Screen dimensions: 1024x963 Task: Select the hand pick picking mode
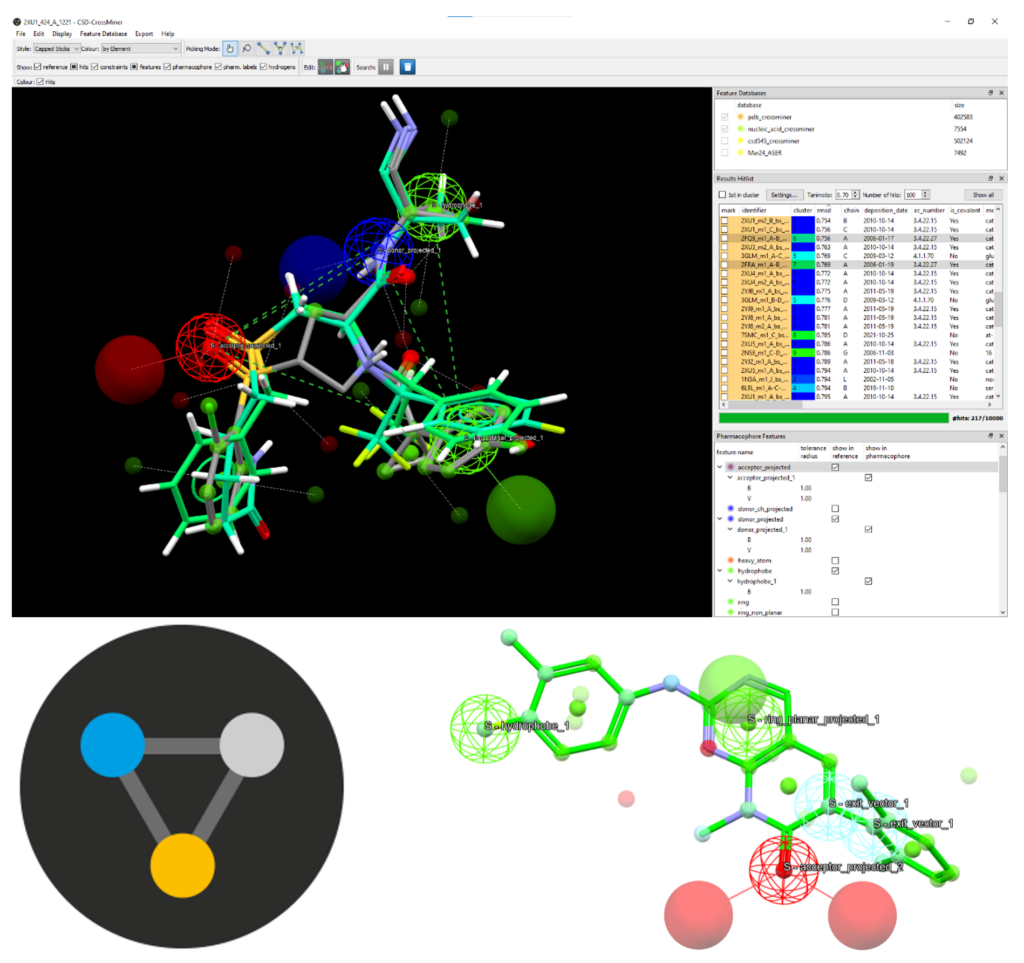[230, 48]
